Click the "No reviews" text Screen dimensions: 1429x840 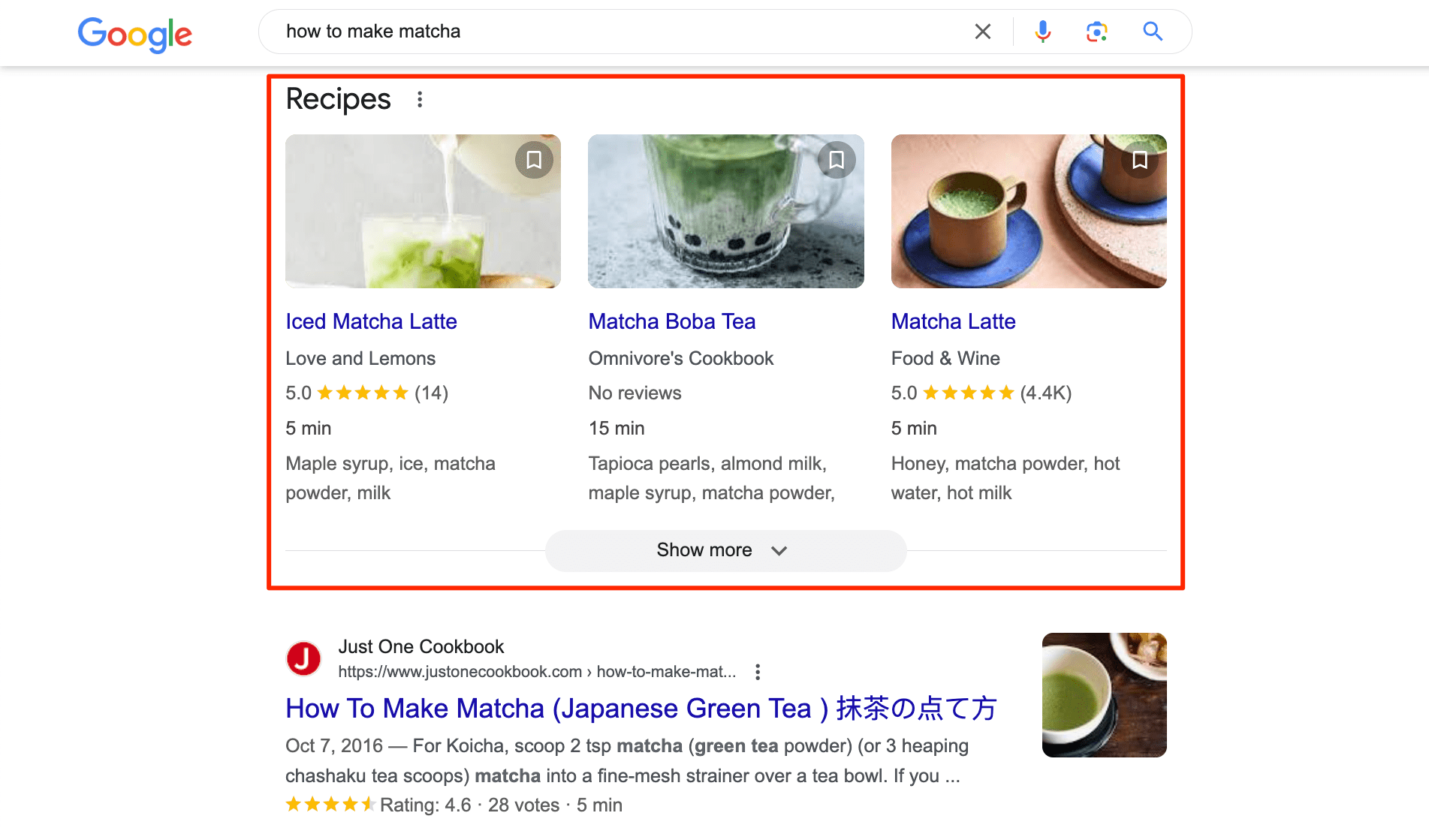635,393
